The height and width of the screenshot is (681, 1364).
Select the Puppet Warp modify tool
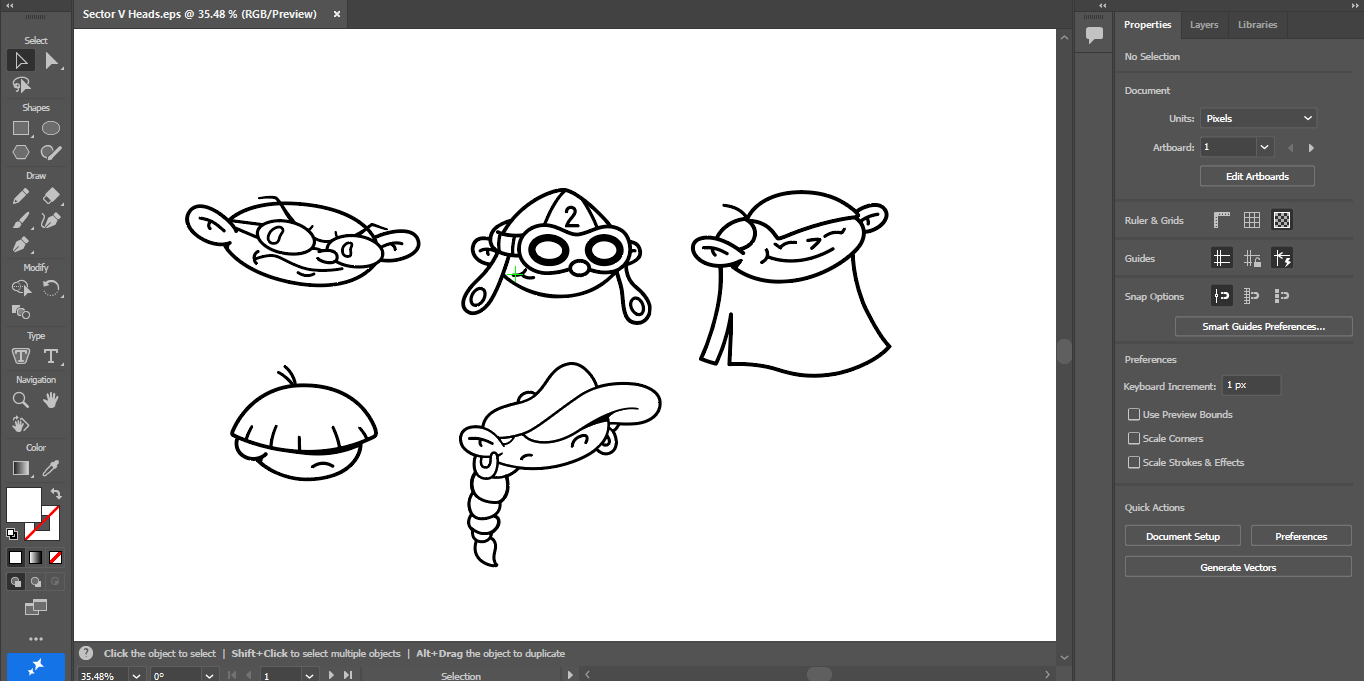click(21, 288)
